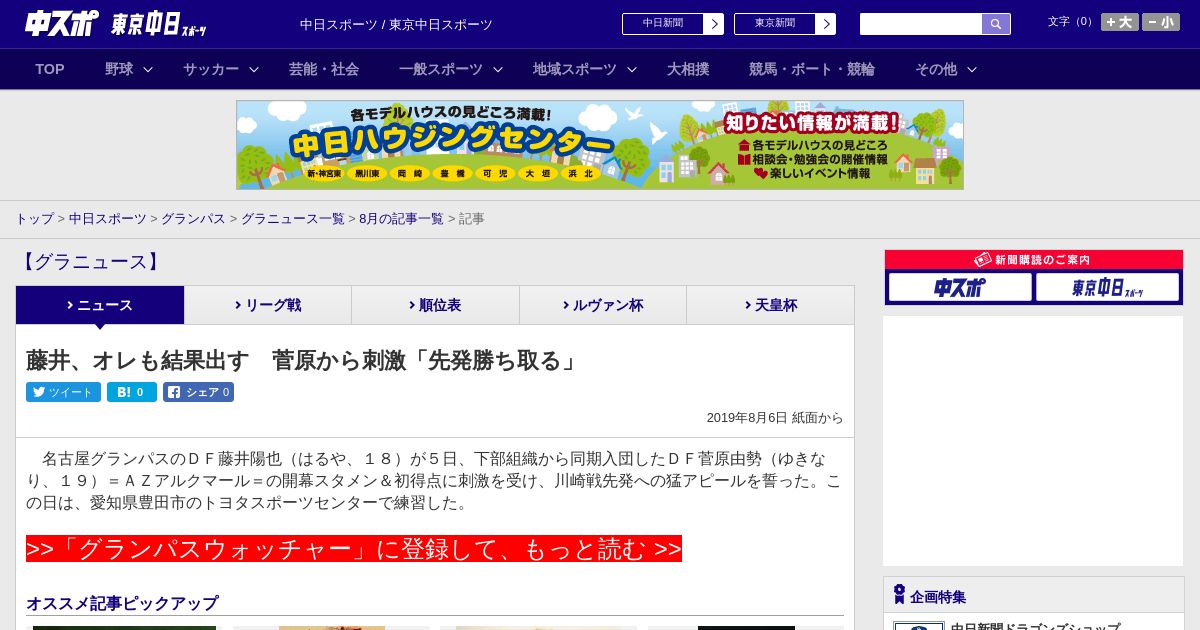Click the Facebook シェア button

pyautogui.click(x=198, y=392)
